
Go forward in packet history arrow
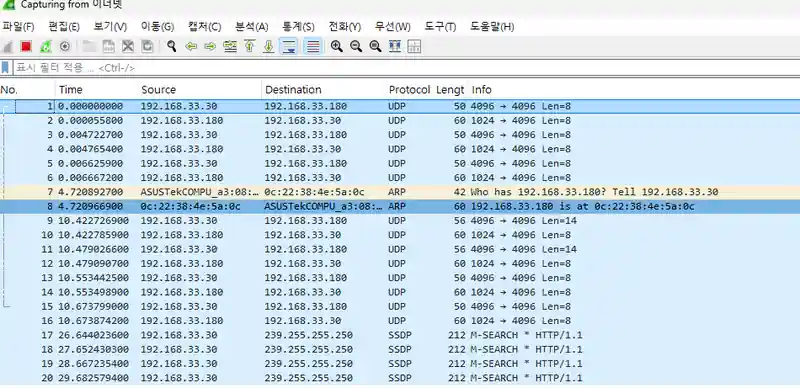[210, 46]
